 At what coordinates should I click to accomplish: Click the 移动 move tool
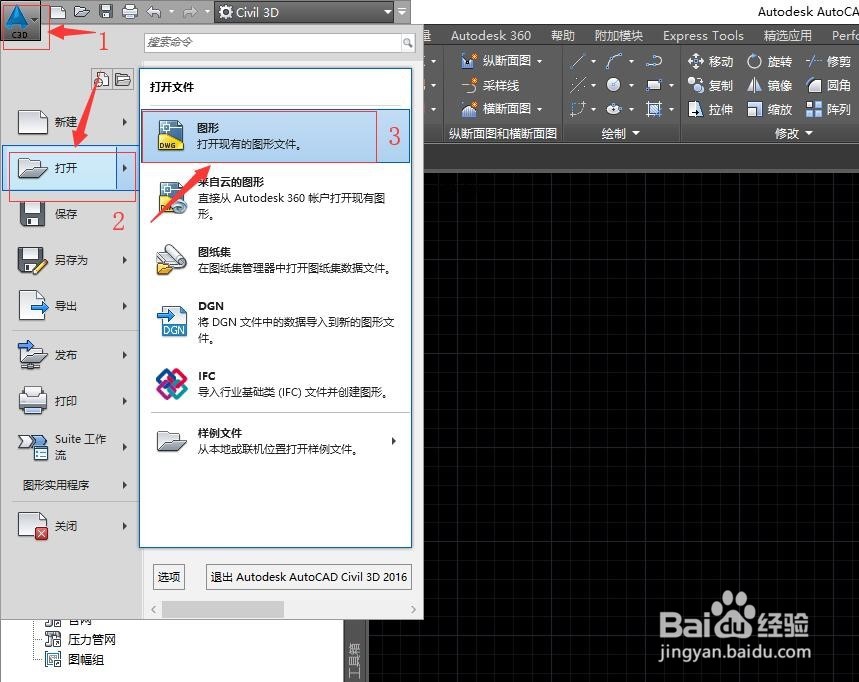tap(711, 61)
